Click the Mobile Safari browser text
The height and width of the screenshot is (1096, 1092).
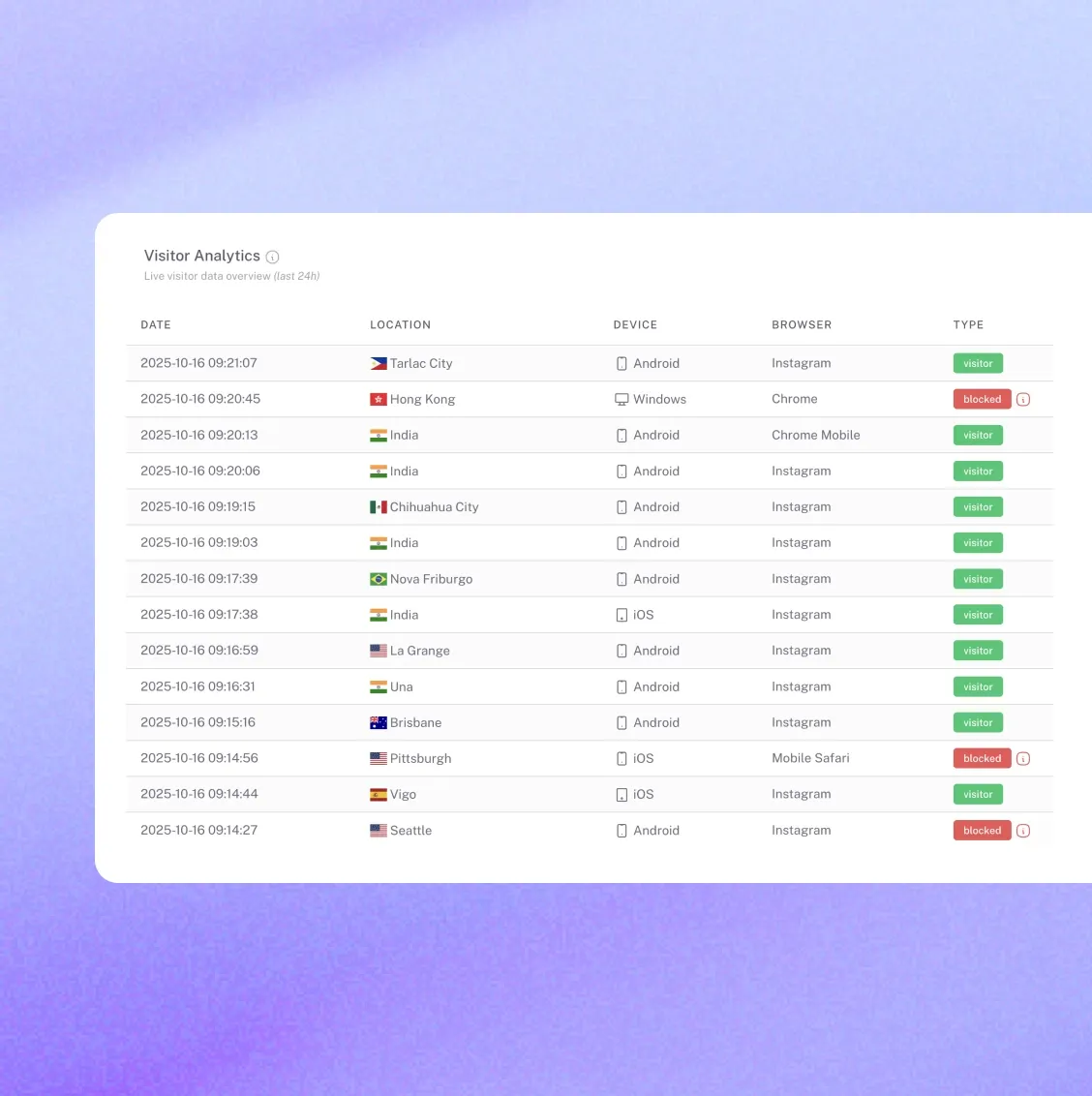(810, 758)
